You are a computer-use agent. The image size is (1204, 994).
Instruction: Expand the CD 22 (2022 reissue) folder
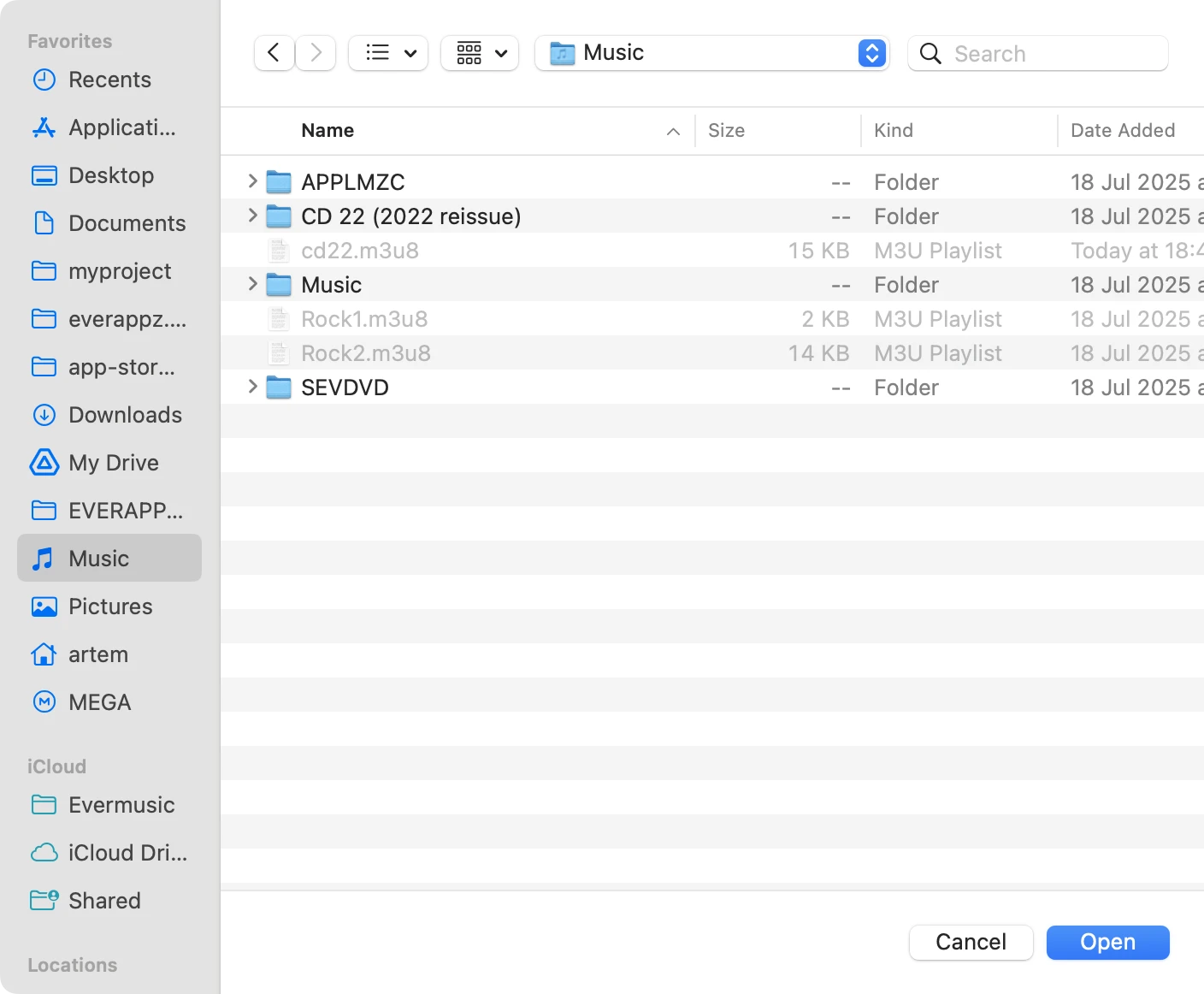[252, 216]
